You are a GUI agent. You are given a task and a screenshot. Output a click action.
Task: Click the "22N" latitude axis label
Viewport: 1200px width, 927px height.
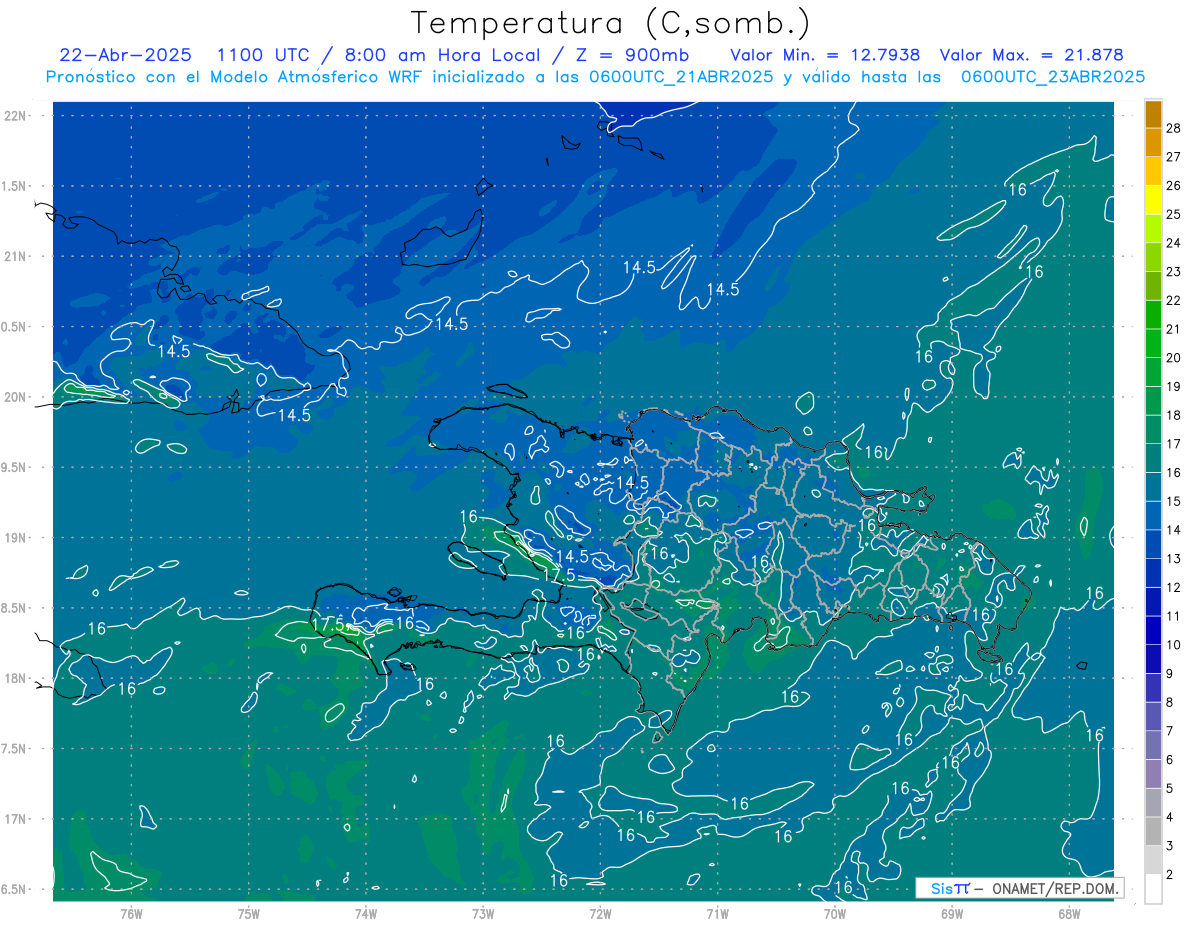click(x=17, y=116)
